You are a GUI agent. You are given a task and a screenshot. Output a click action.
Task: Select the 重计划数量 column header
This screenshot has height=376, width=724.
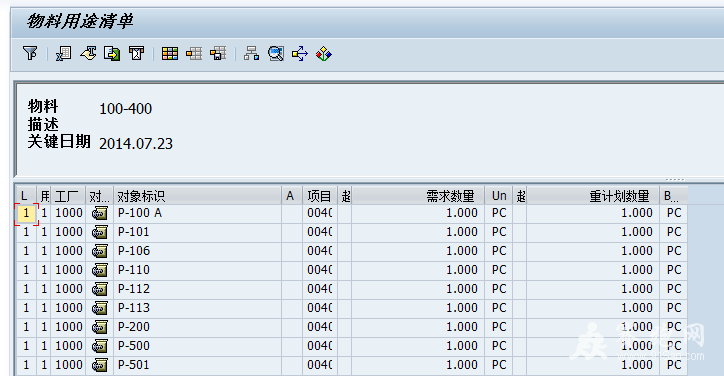[x=593, y=196]
